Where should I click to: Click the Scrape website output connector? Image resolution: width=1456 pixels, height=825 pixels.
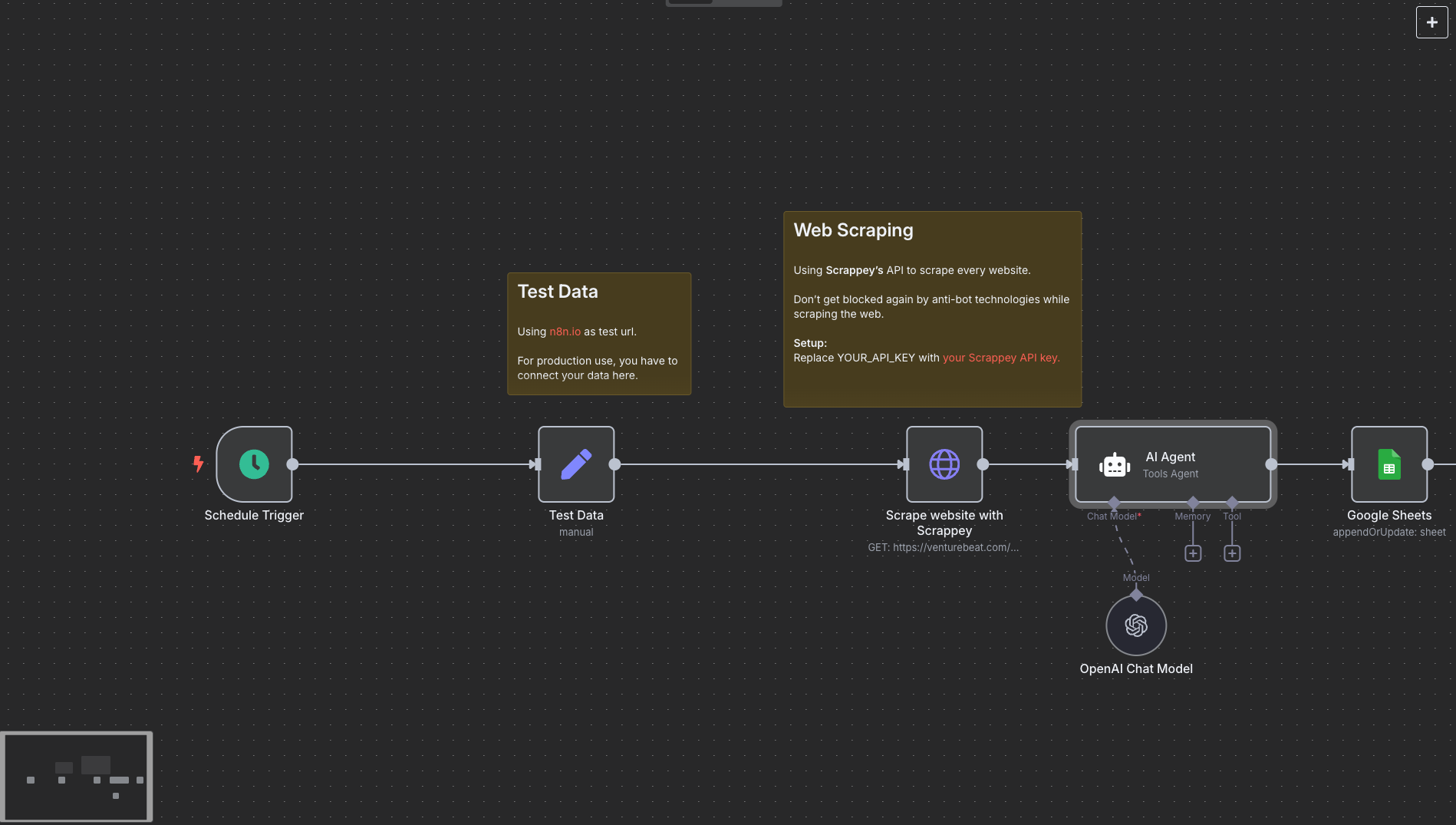tap(983, 464)
